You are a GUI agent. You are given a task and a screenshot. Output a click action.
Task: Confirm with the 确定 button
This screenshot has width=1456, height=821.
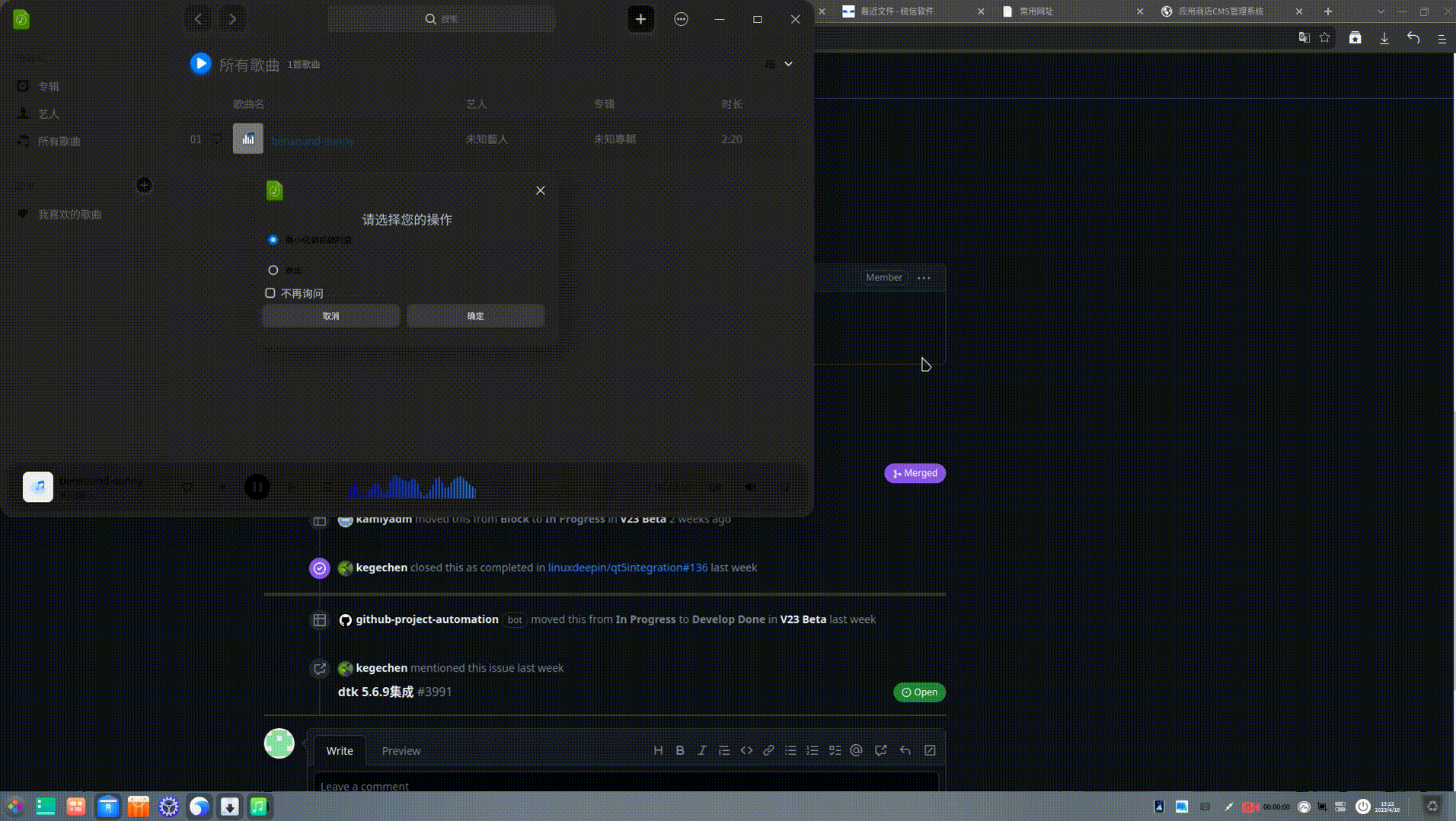tap(476, 316)
